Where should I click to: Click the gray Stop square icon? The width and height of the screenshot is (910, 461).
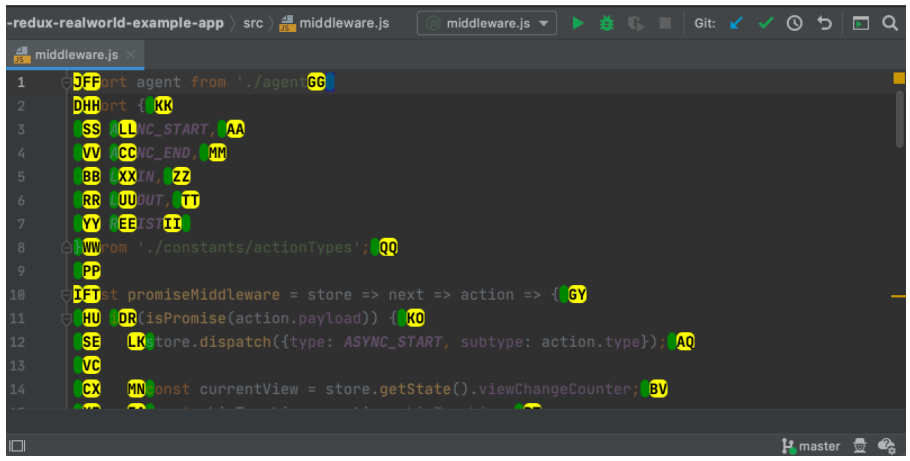point(665,23)
